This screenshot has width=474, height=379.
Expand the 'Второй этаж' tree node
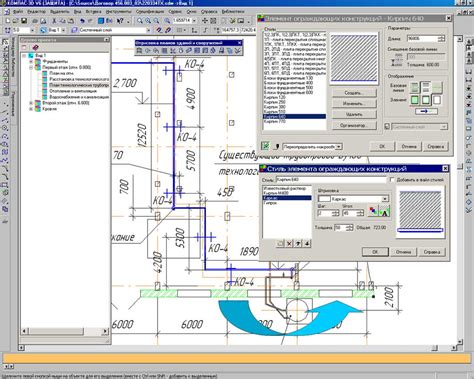[31, 103]
